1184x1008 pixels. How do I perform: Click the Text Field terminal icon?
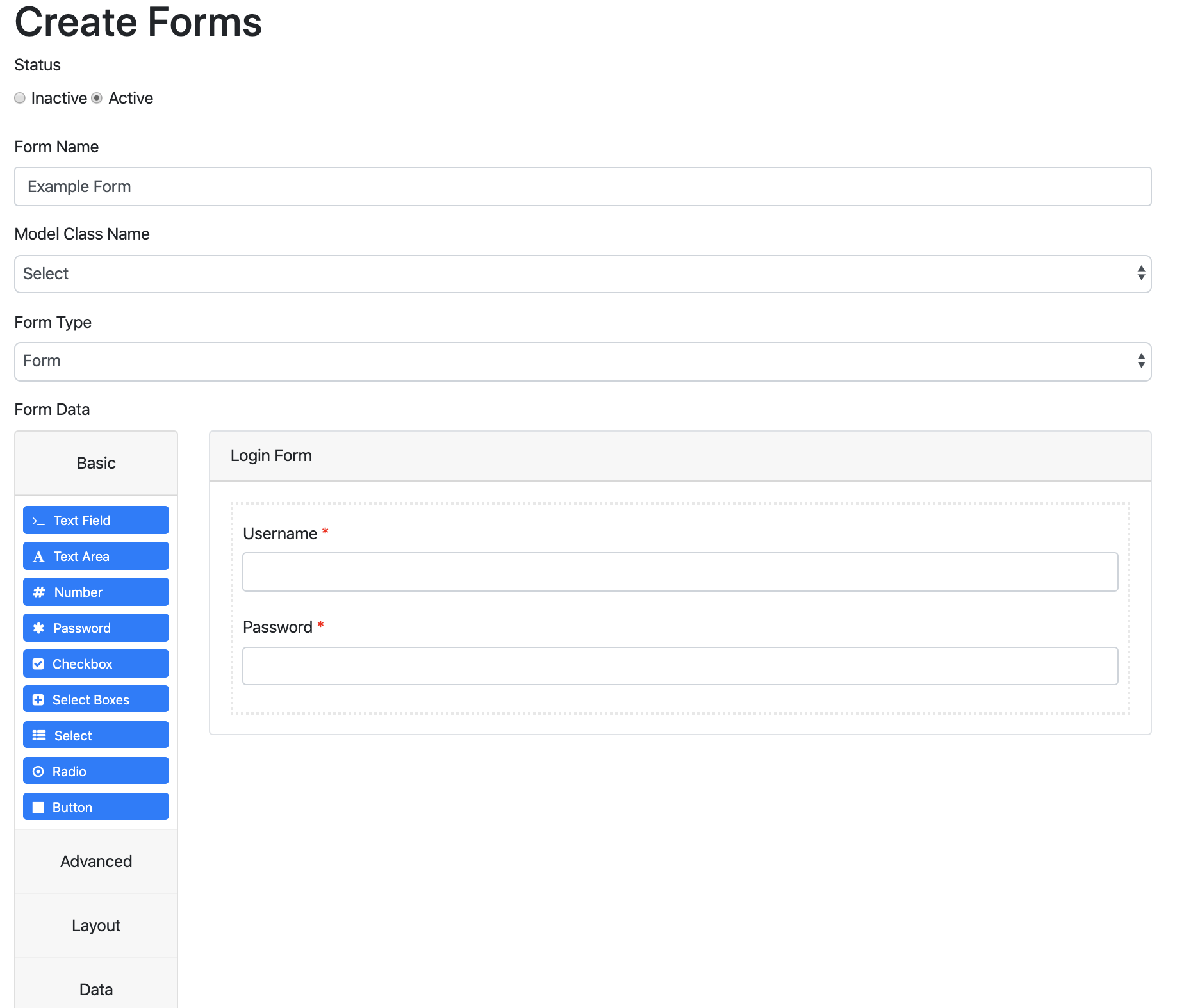(x=38, y=521)
